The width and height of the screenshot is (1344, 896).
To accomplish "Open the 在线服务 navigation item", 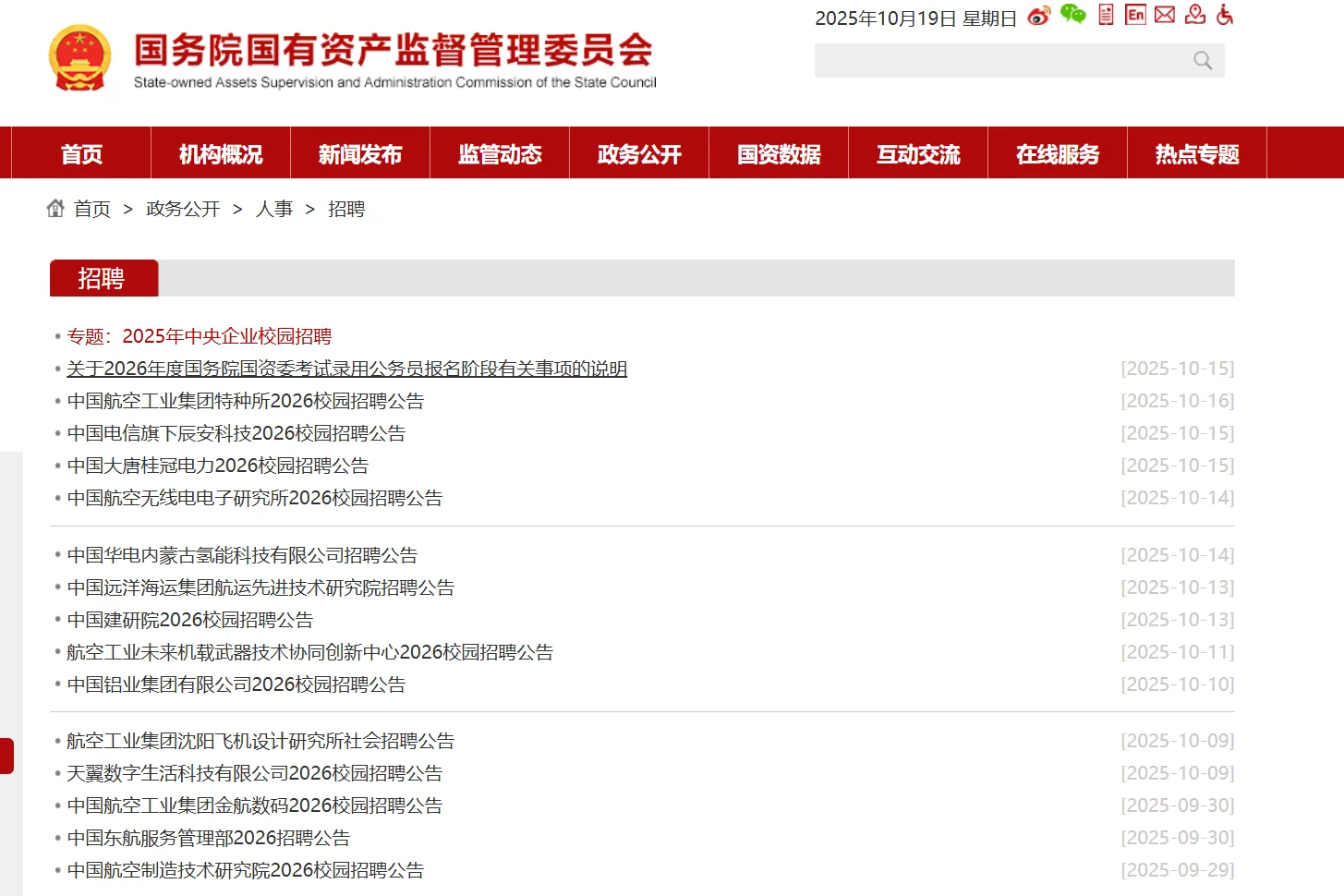I will (1058, 153).
